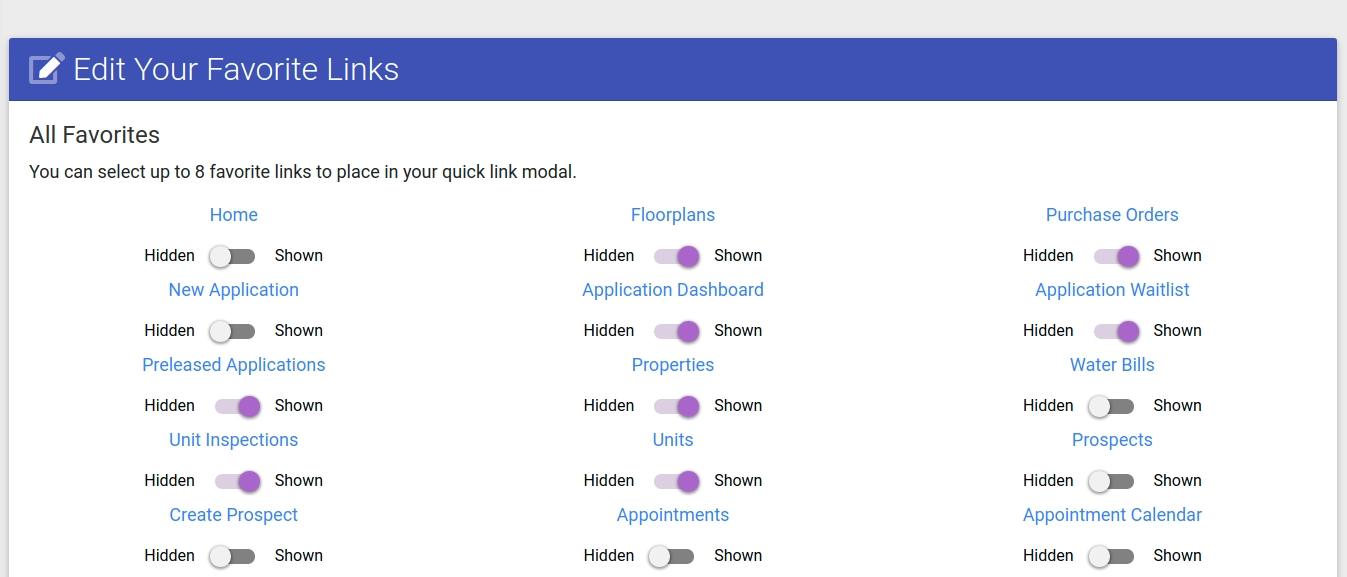This screenshot has height=577, width=1347.
Task: Disable the Unit Inspections toggle
Action: tap(238, 481)
